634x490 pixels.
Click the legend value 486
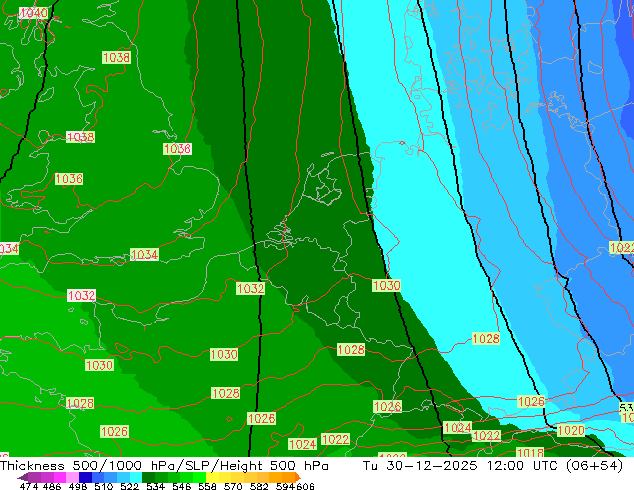coord(52,486)
